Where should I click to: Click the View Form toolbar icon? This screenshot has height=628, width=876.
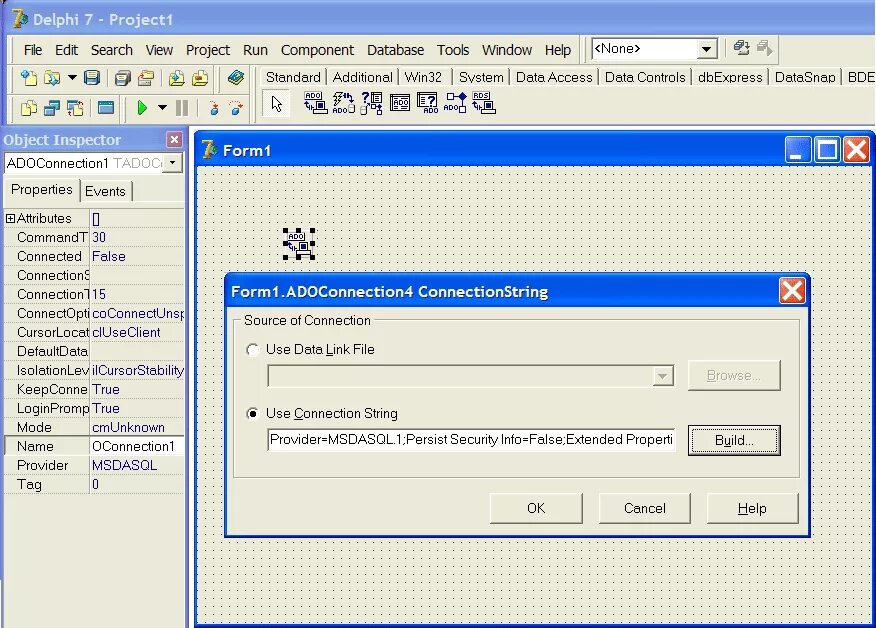[51, 107]
